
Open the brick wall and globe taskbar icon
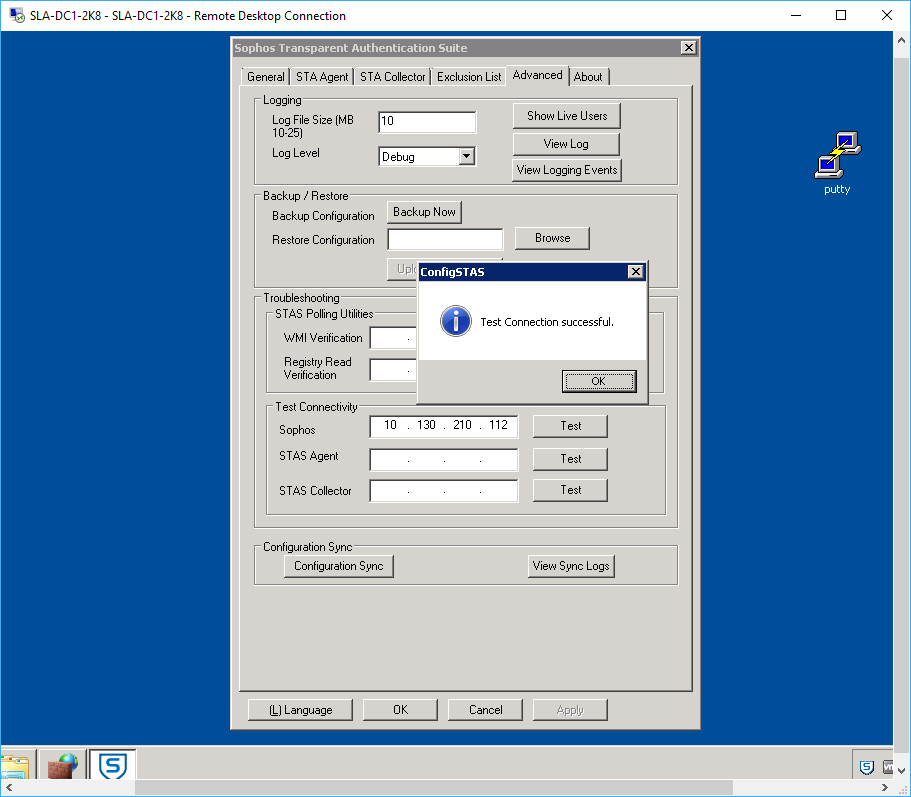coord(63,766)
